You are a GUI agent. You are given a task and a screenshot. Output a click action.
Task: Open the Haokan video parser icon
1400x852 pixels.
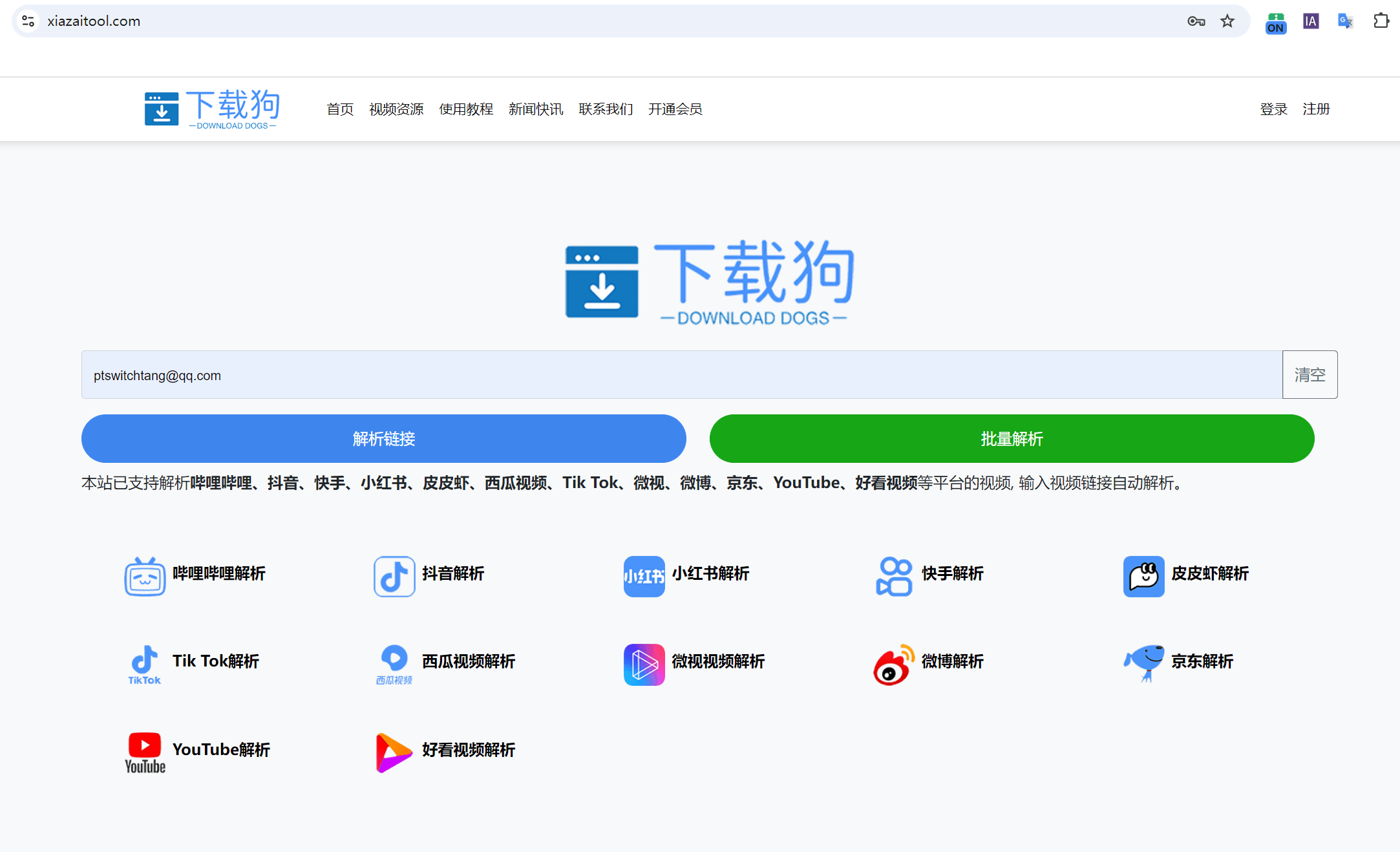tap(394, 752)
